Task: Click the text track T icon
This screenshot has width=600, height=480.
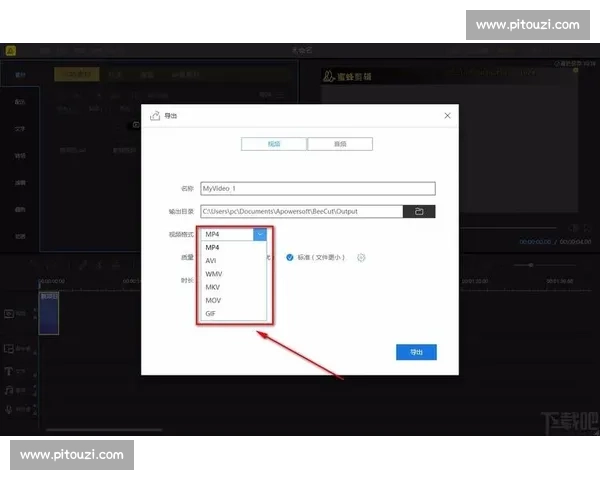Action: (8, 371)
